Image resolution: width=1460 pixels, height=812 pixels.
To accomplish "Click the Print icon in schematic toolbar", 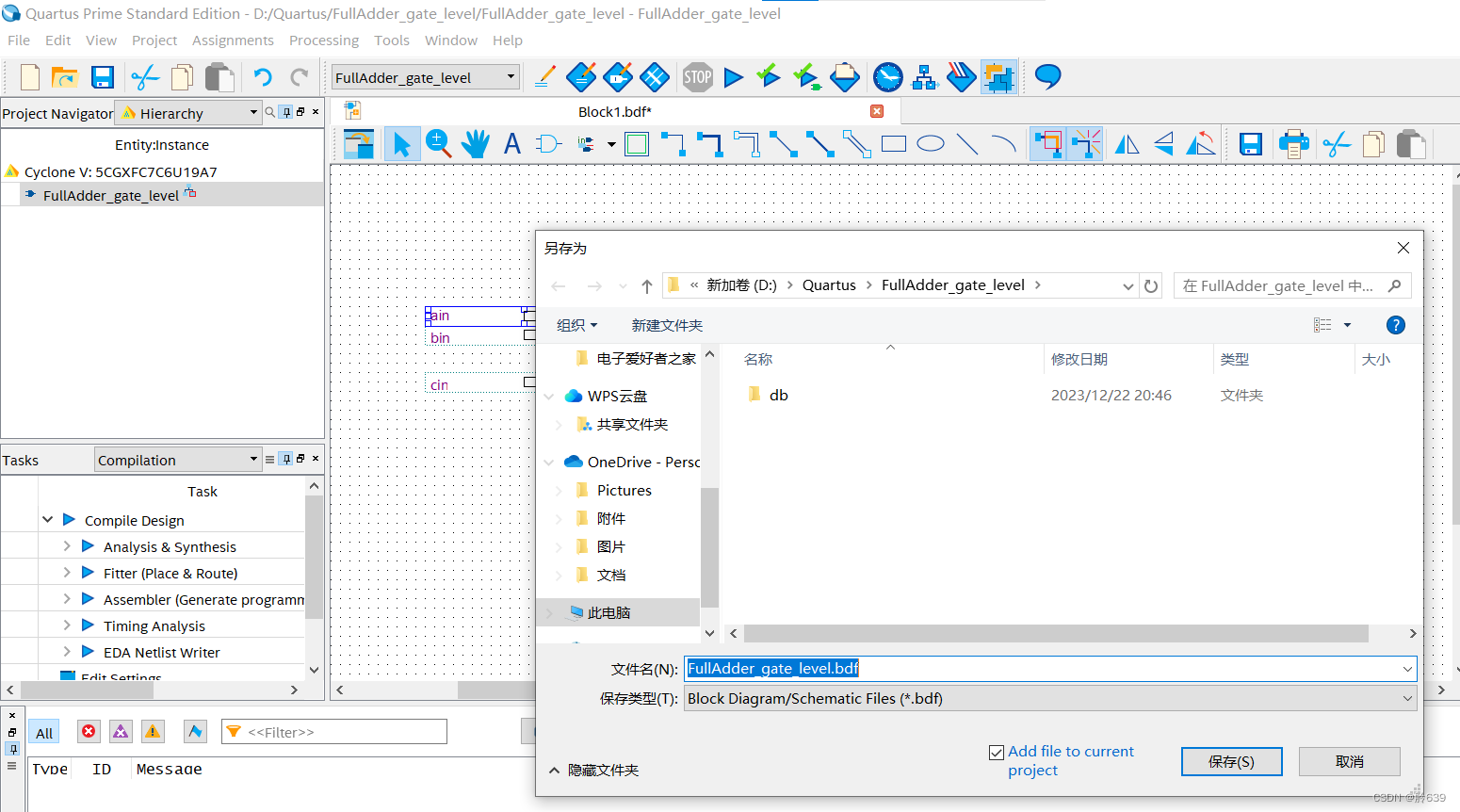I will click(1293, 144).
